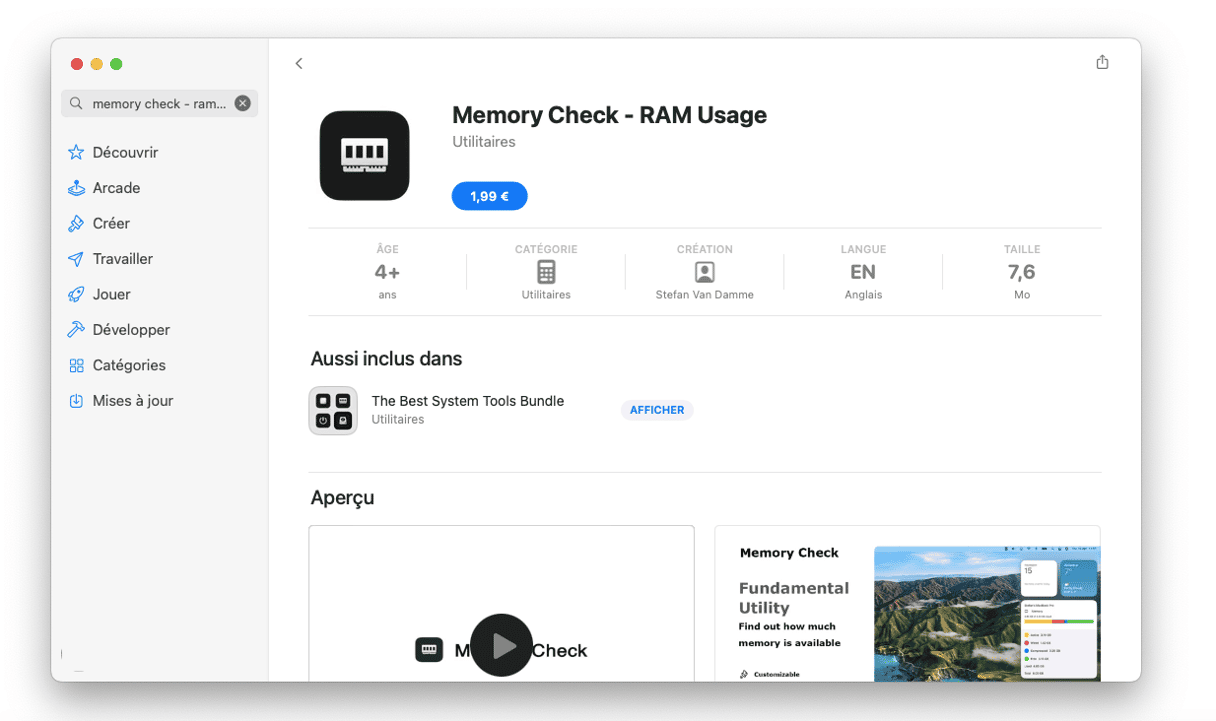This screenshot has width=1216, height=721.
Task: Click the Développer hammer icon
Action: [76, 330]
